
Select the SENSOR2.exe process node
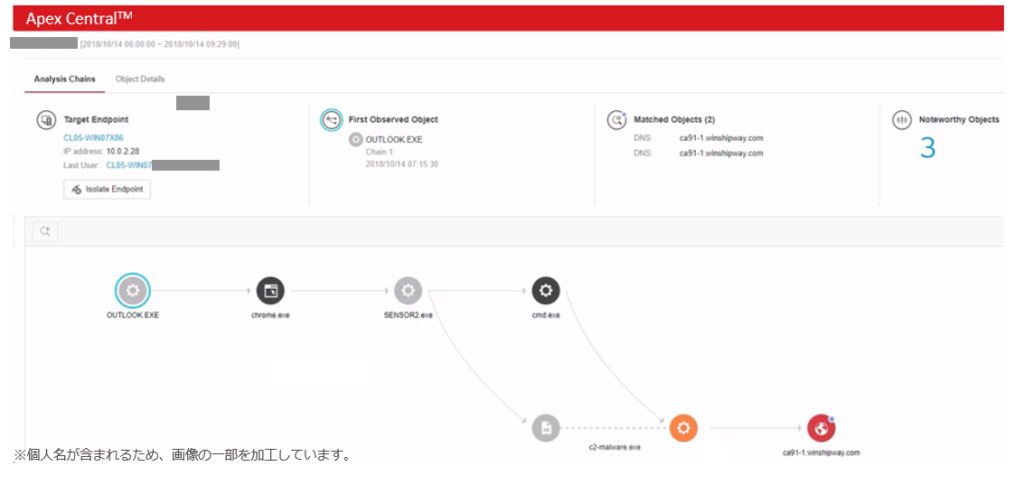[x=408, y=291]
